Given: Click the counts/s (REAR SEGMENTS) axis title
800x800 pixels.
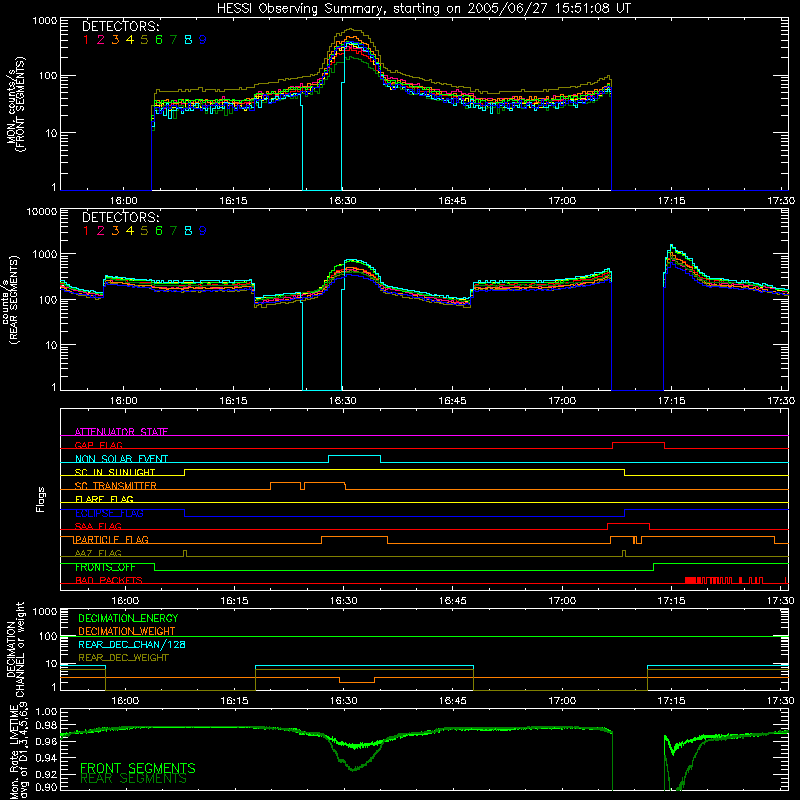Looking at the screenshot, I should tap(10, 300).
